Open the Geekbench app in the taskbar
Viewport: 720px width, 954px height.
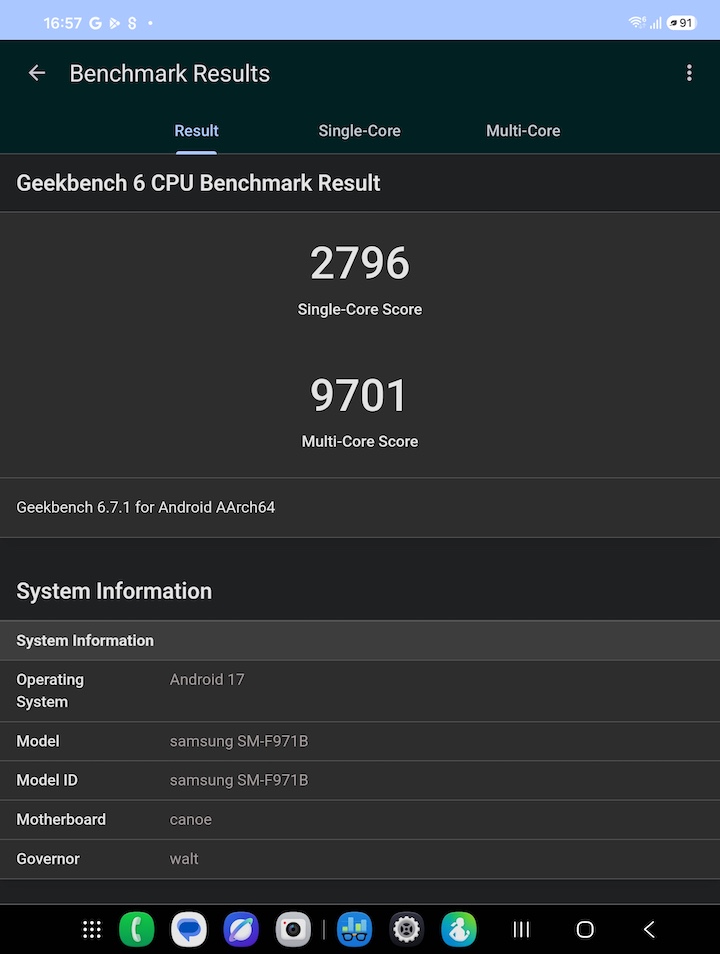(354, 929)
